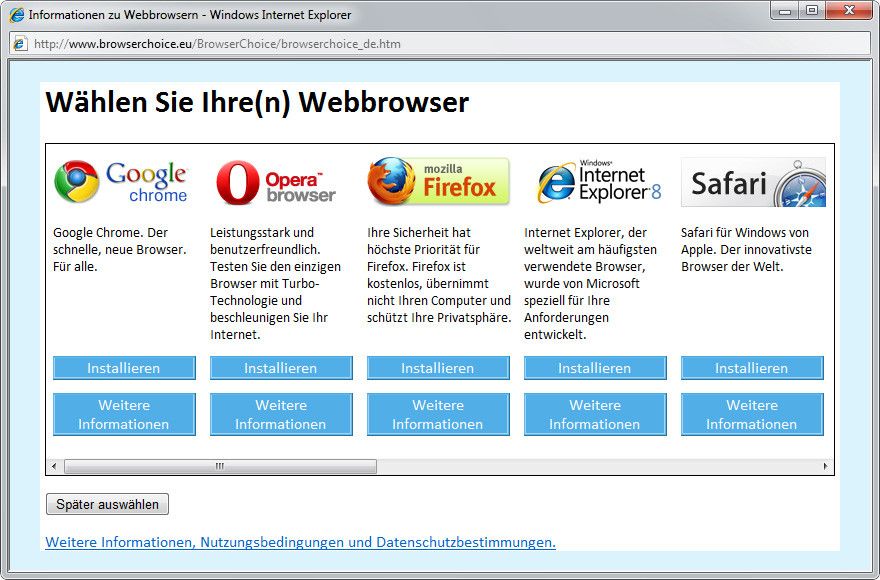Click the Internet Explorer icon in title bar
Screen dimensions: 880x580
point(17,15)
